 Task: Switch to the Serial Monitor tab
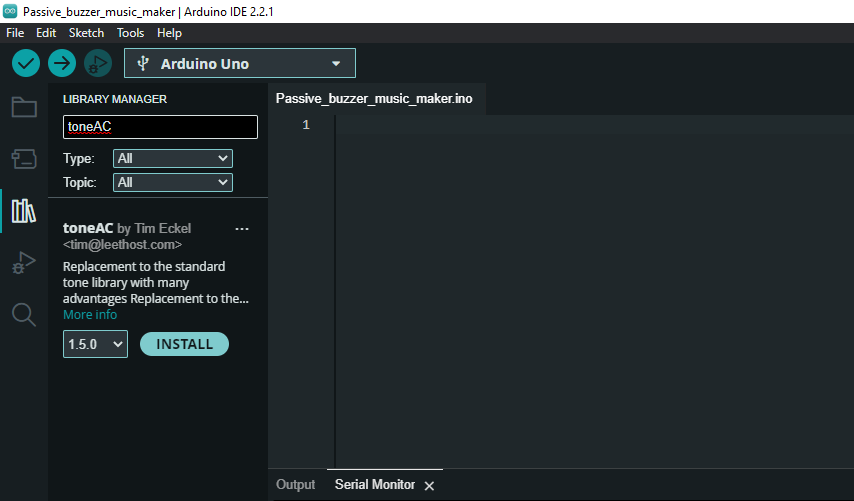pyautogui.click(x=375, y=485)
